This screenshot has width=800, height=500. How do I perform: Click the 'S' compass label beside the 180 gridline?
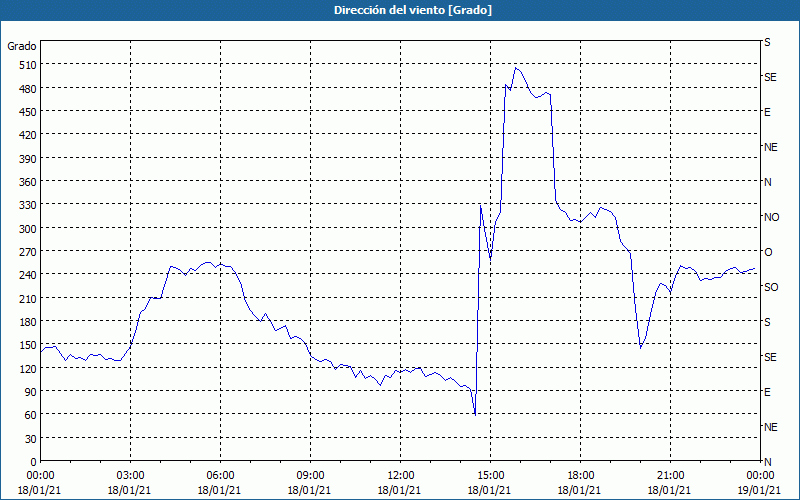pyautogui.click(x=767, y=322)
